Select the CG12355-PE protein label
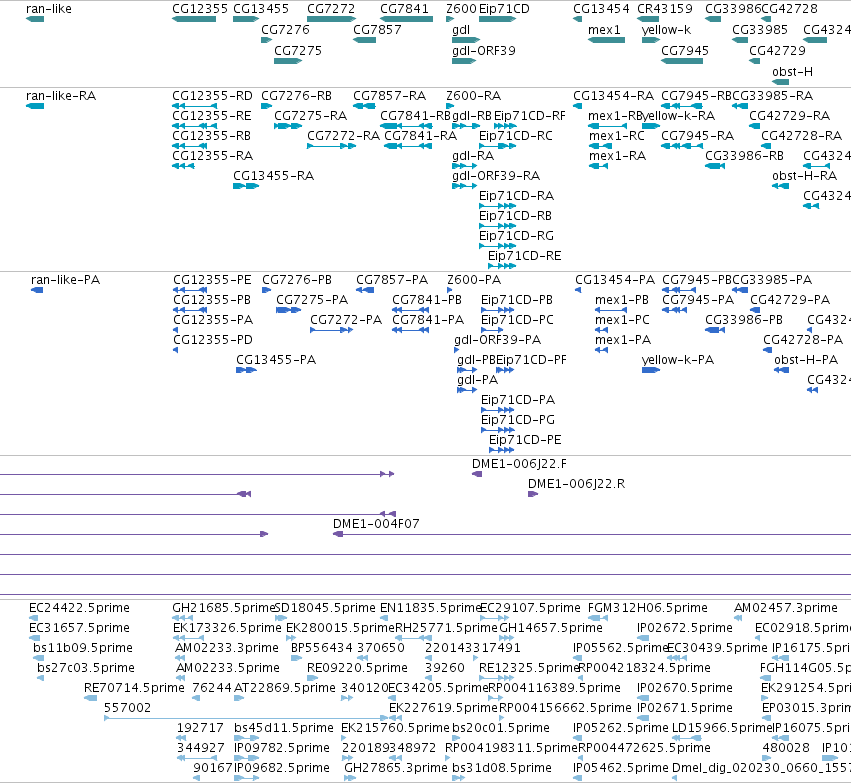851x783 pixels. [x=212, y=280]
